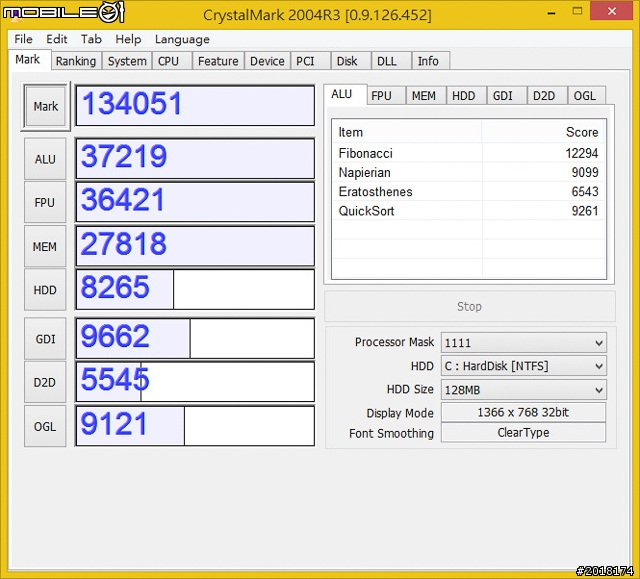Click the Fibonacci score 12294
This screenshot has height=579, width=640.
pos(582,153)
